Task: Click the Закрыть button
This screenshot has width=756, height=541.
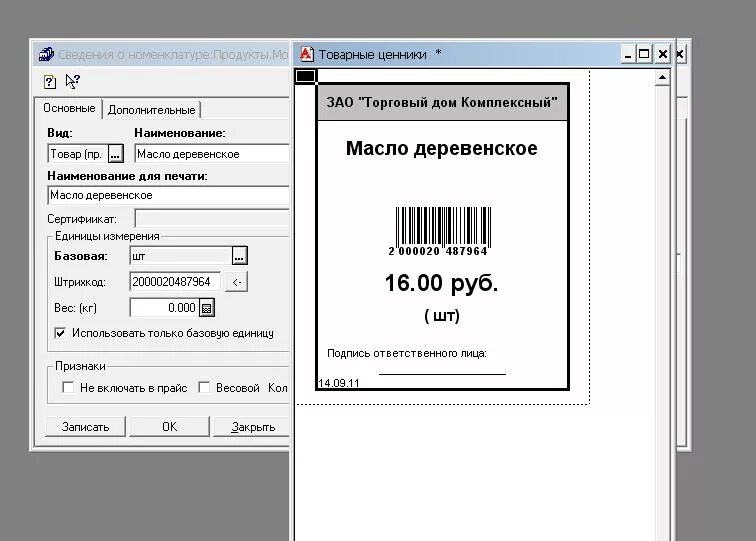Action: pos(252,427)
